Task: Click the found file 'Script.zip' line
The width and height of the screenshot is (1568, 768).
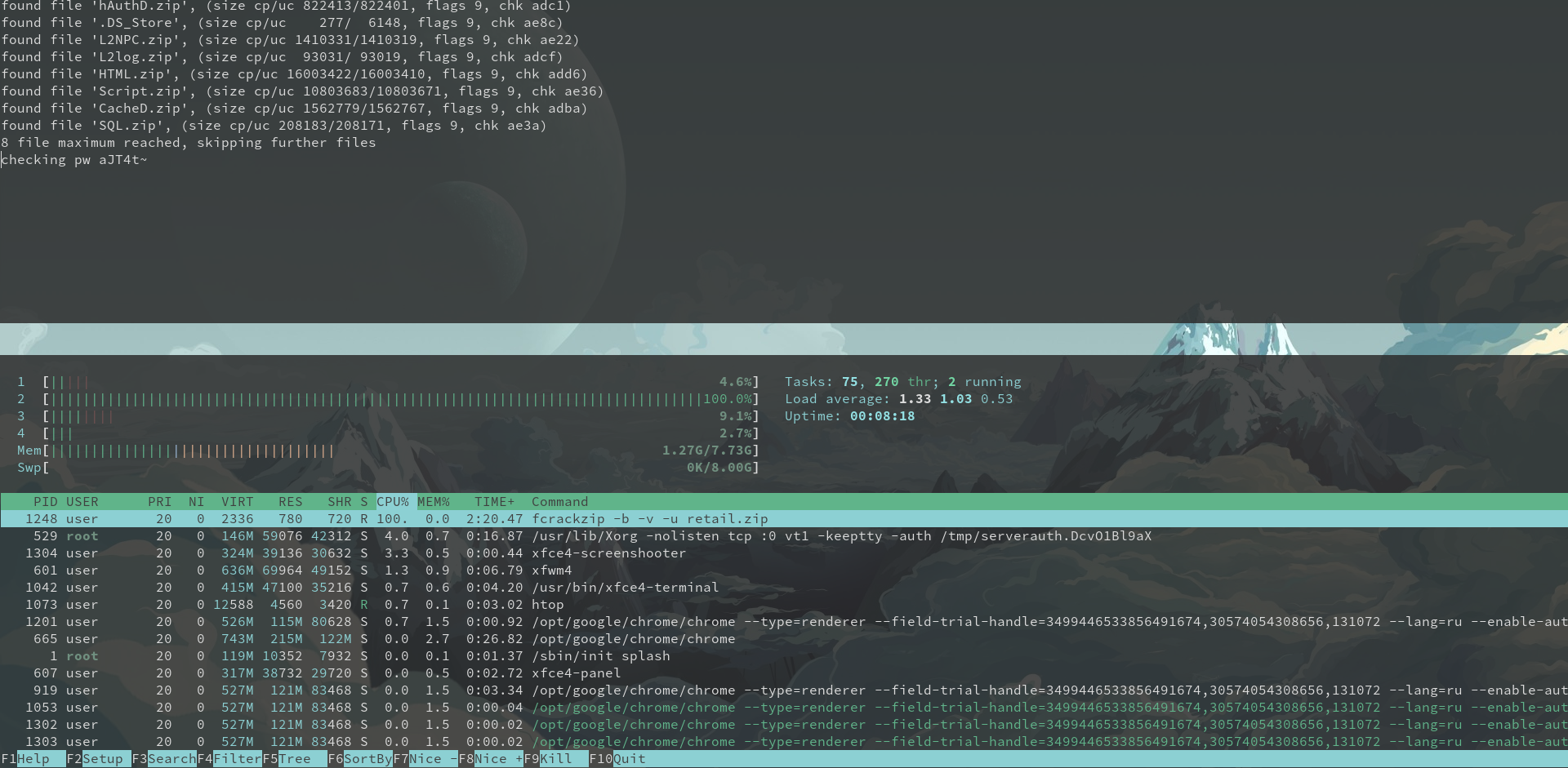Action: (x=303, y=91)
